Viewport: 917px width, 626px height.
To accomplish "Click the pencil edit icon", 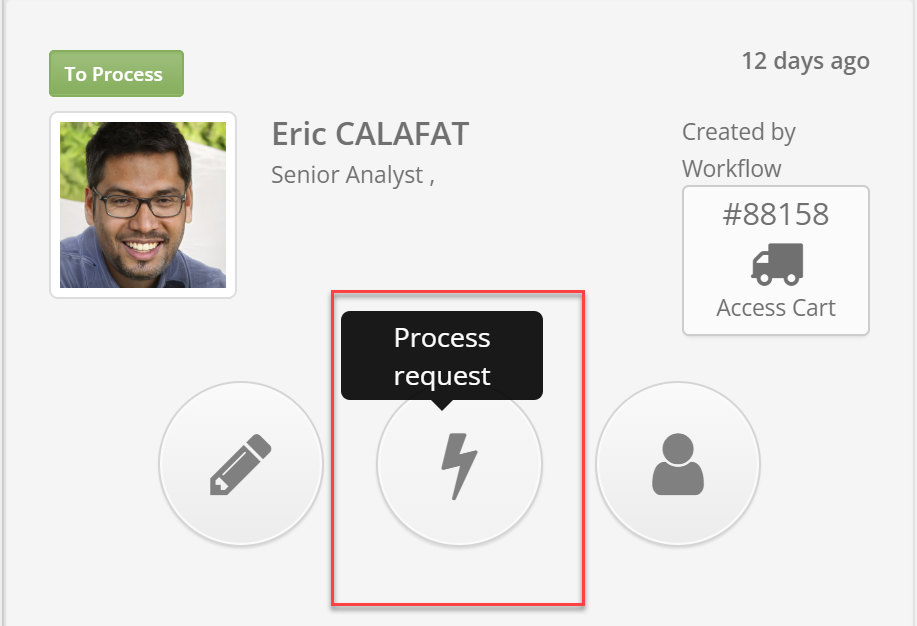I will [241, 464].
